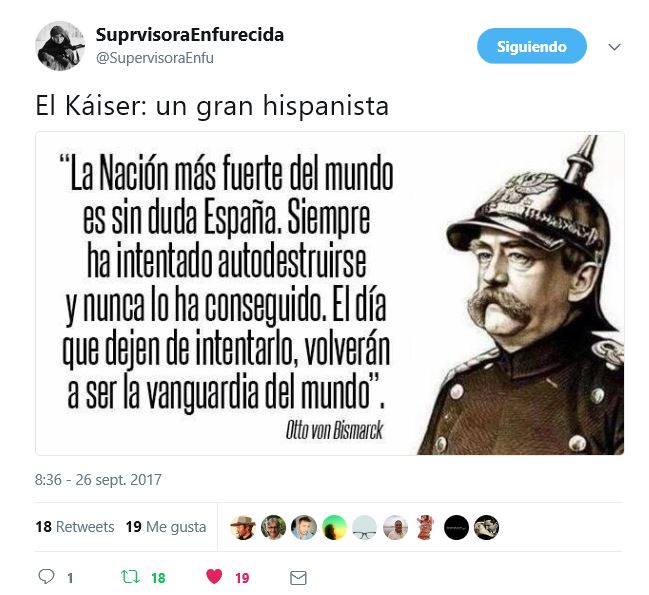View the 19 Me gusta list
Screen dimensions: 649x595
pos(166,527)
